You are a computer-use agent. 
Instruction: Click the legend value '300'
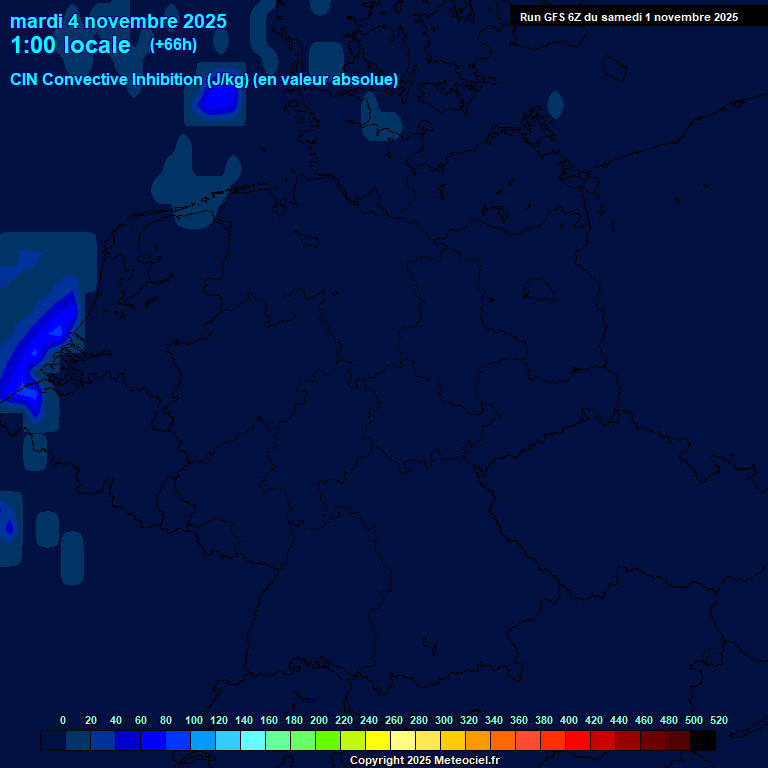pyautogui.click(x=444, y=720)
